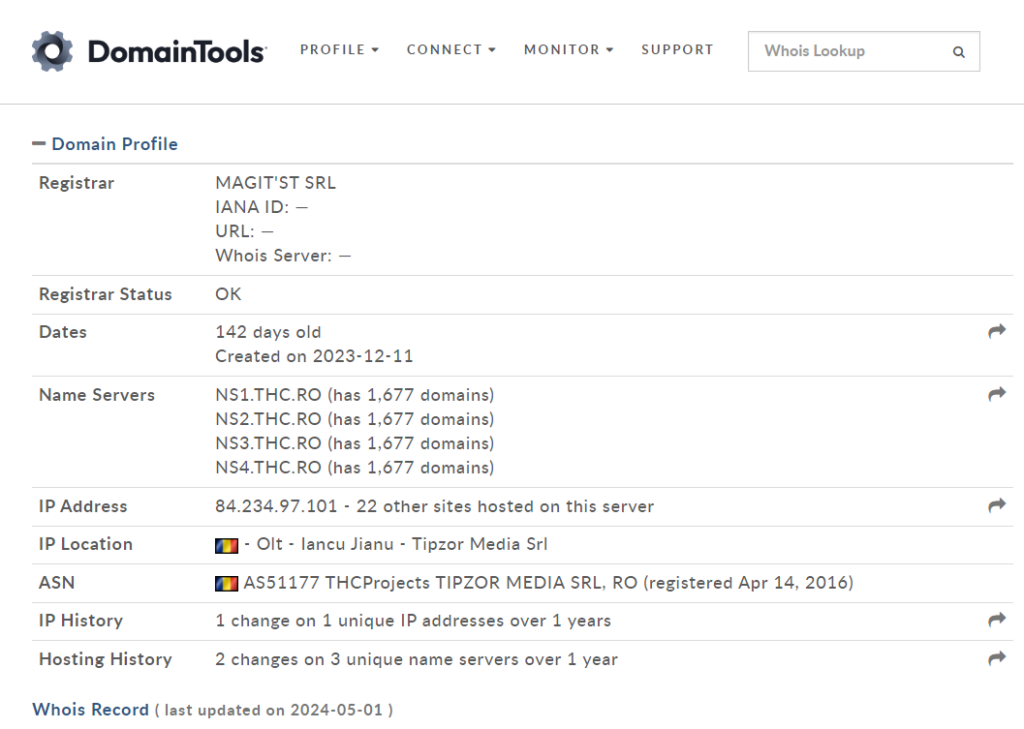Open the Monitor dropdown menu
The image size is (1024, 729).
(x=568, y=50)
